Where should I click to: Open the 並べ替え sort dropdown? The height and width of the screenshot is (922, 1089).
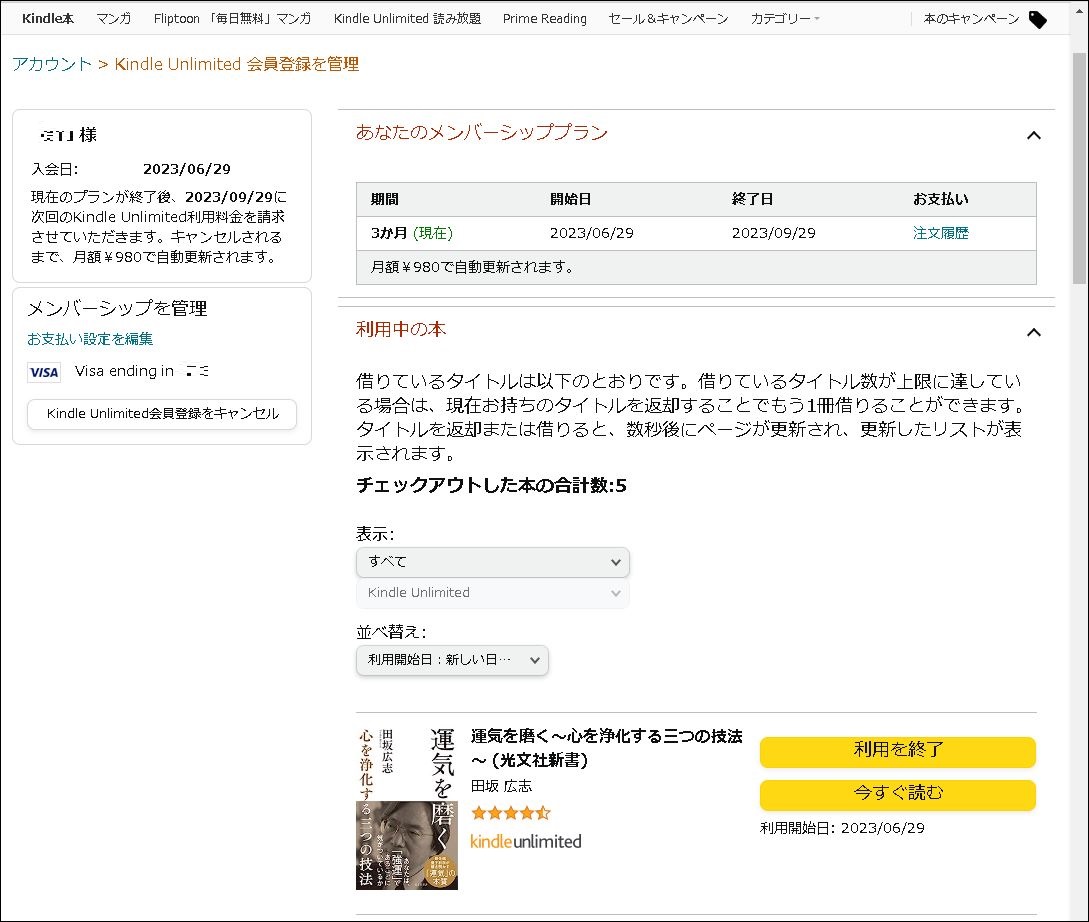[452, 660]
